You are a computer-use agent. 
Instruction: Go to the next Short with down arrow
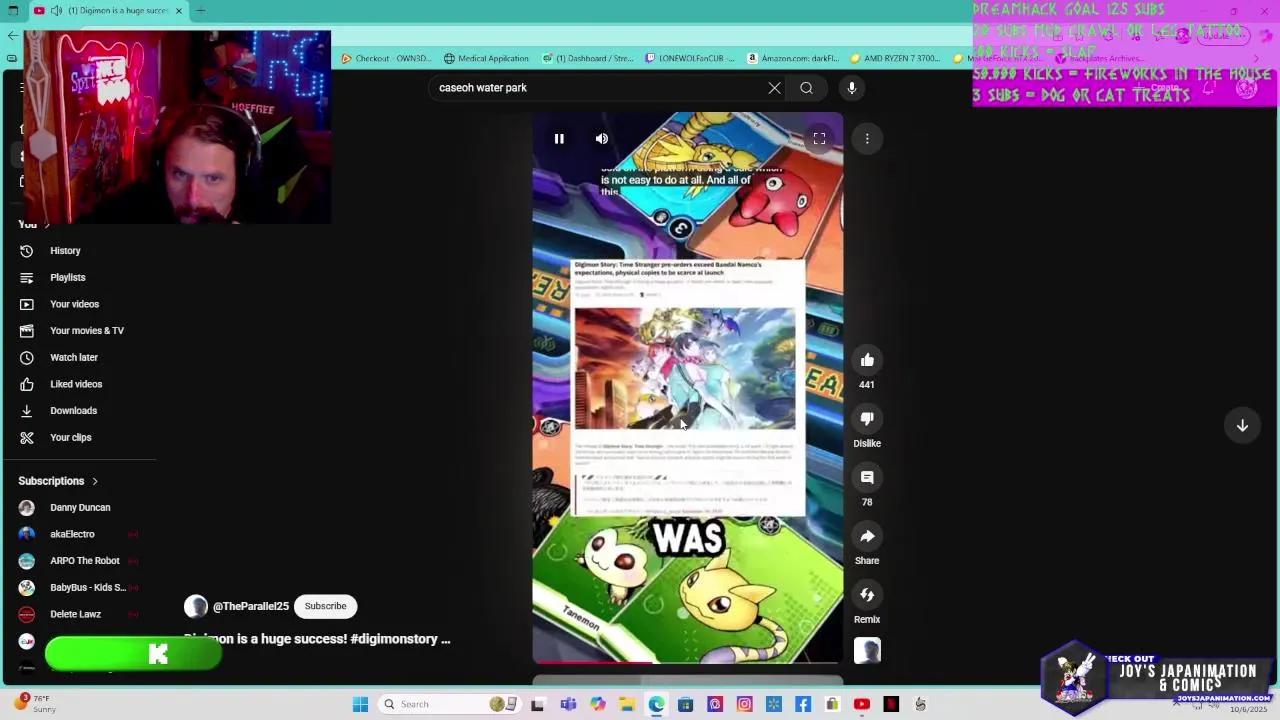(x=1242, y=426)
